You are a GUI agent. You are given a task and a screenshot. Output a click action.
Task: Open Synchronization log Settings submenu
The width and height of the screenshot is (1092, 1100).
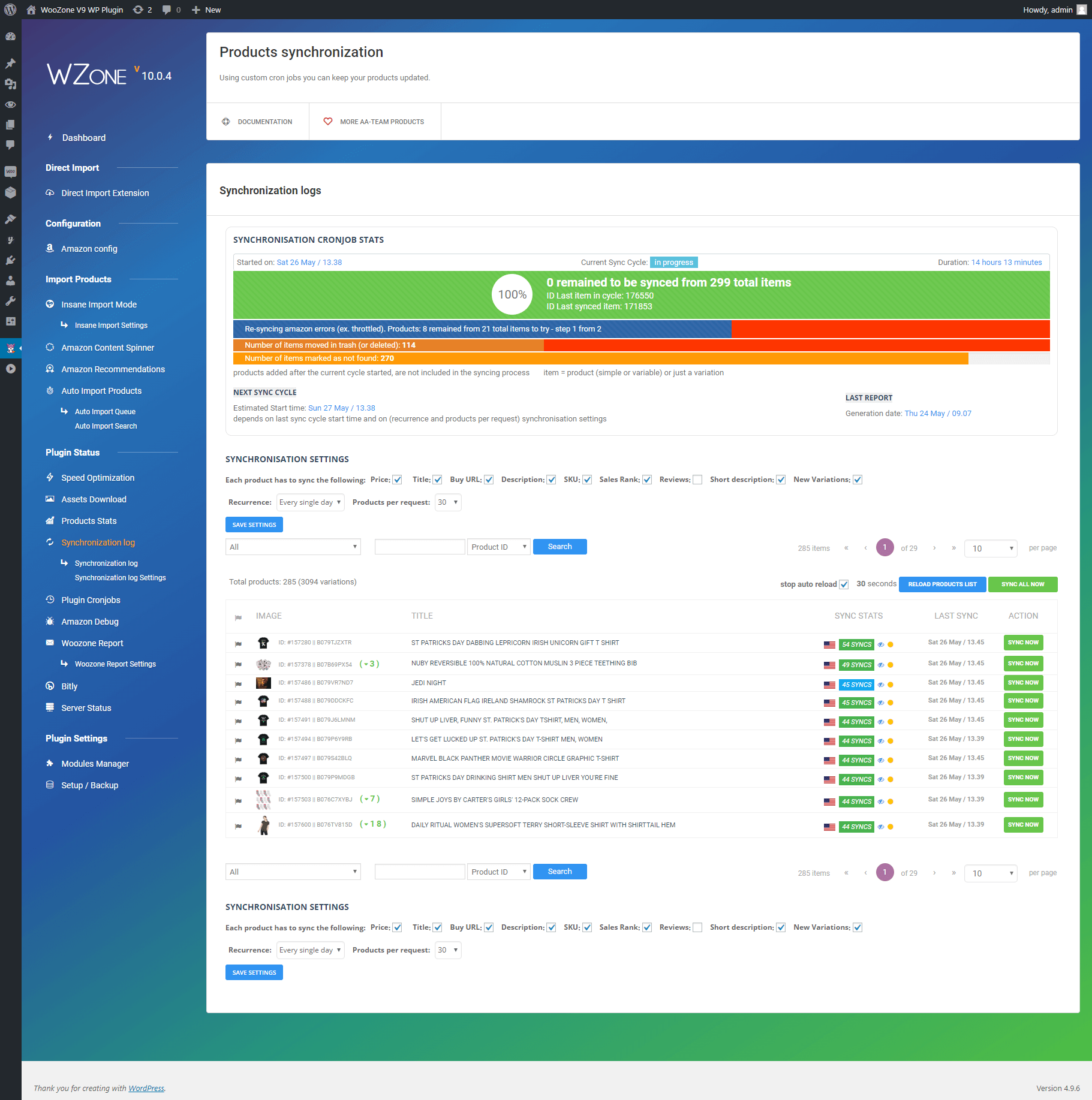point(121,578)
